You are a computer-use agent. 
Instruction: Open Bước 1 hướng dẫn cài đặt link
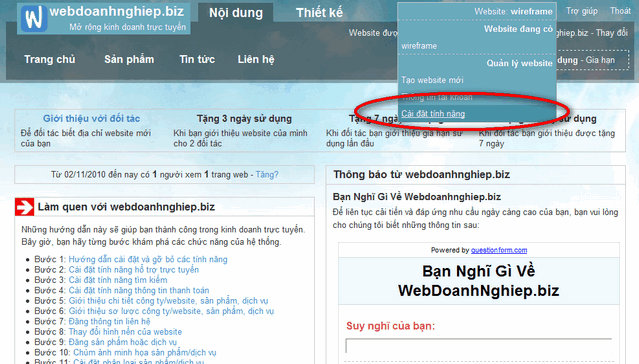click(148, 259)
